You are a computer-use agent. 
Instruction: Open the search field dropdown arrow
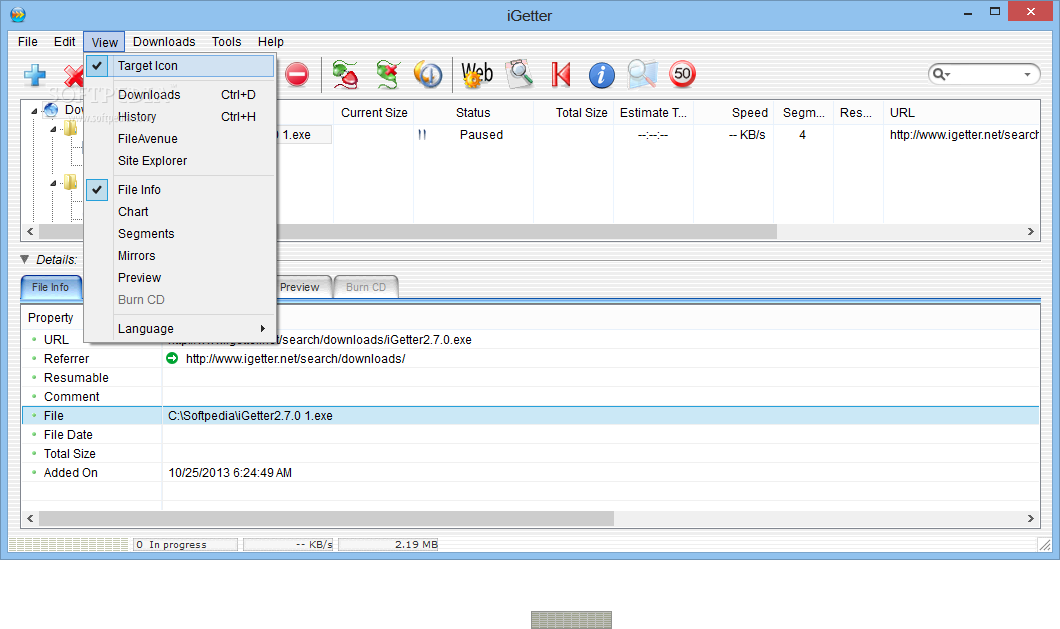tap(1028, 74)
